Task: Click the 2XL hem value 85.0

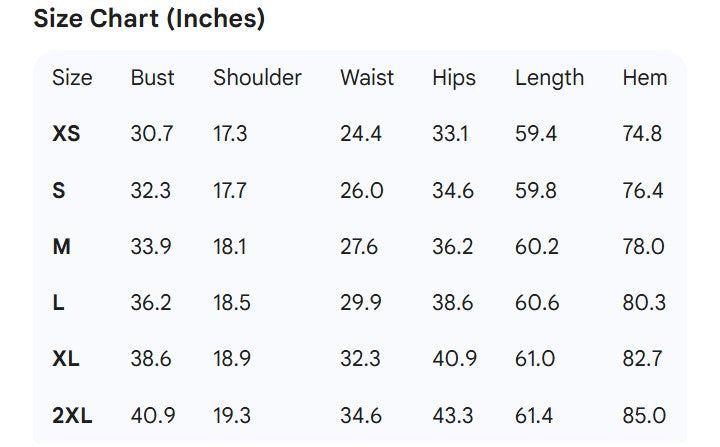Action: point(643,416)
